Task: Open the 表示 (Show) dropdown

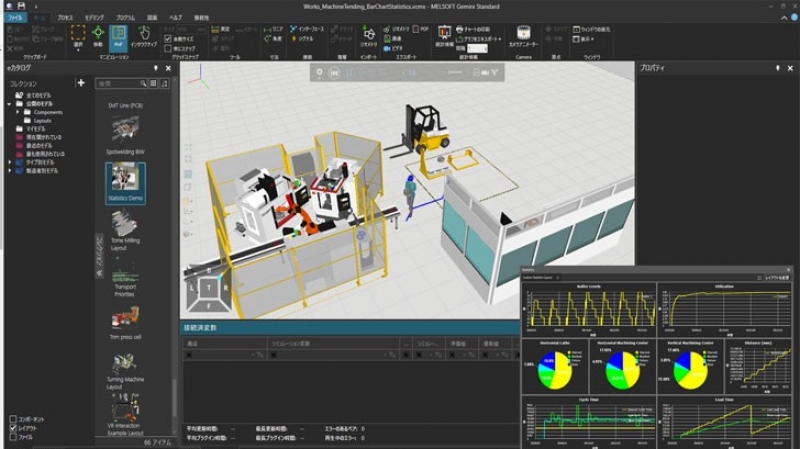Action: tap(584, 39)
